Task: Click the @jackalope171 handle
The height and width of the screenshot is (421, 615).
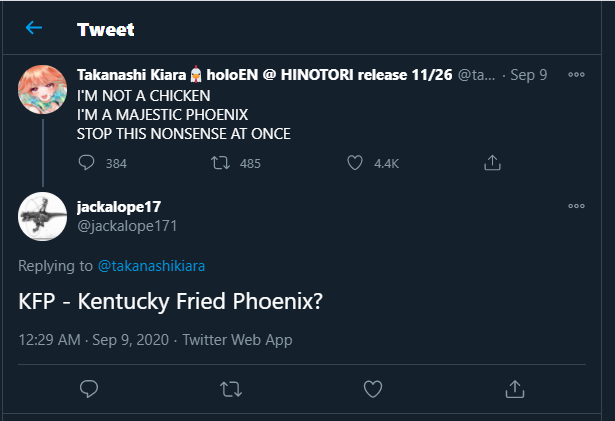Action: (x=127, y=225)
